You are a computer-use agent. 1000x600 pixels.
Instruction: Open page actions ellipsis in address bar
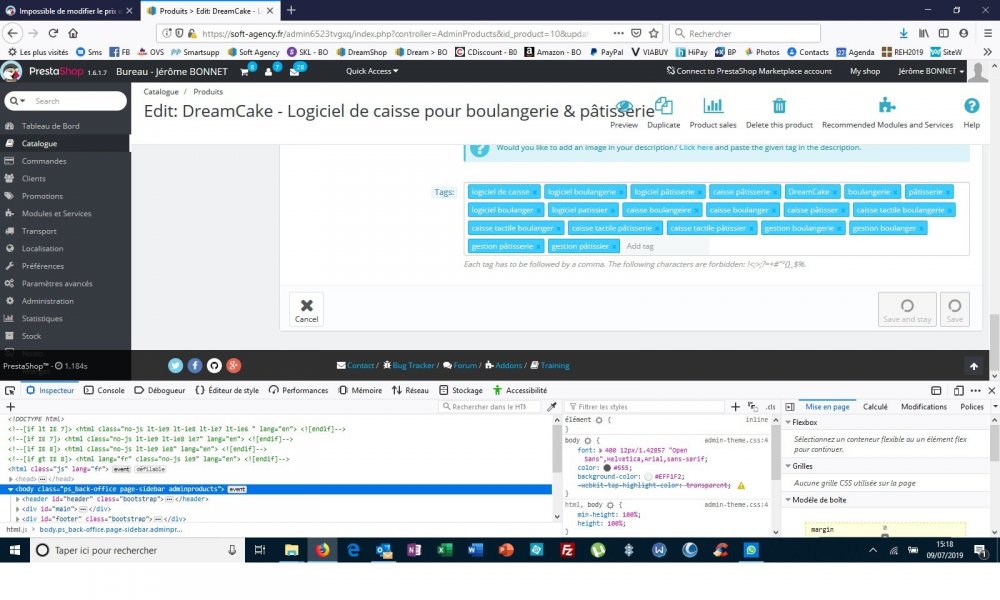coord(618,33)
